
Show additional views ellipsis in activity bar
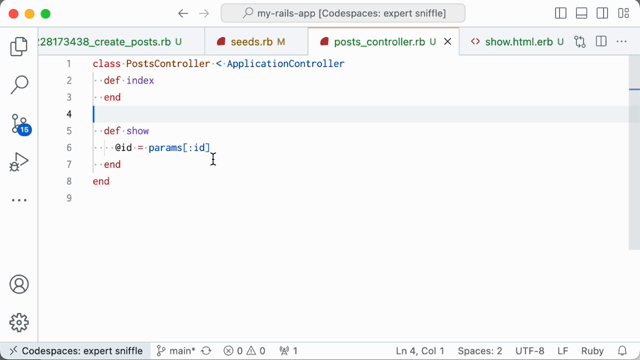(19, 200)
